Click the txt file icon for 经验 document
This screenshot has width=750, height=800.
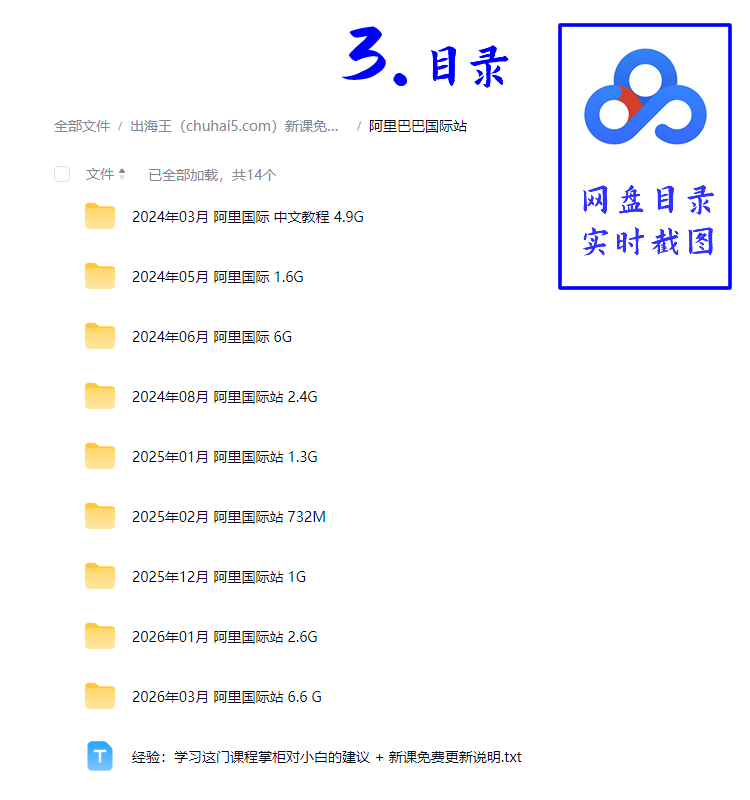tap(100, 756)
